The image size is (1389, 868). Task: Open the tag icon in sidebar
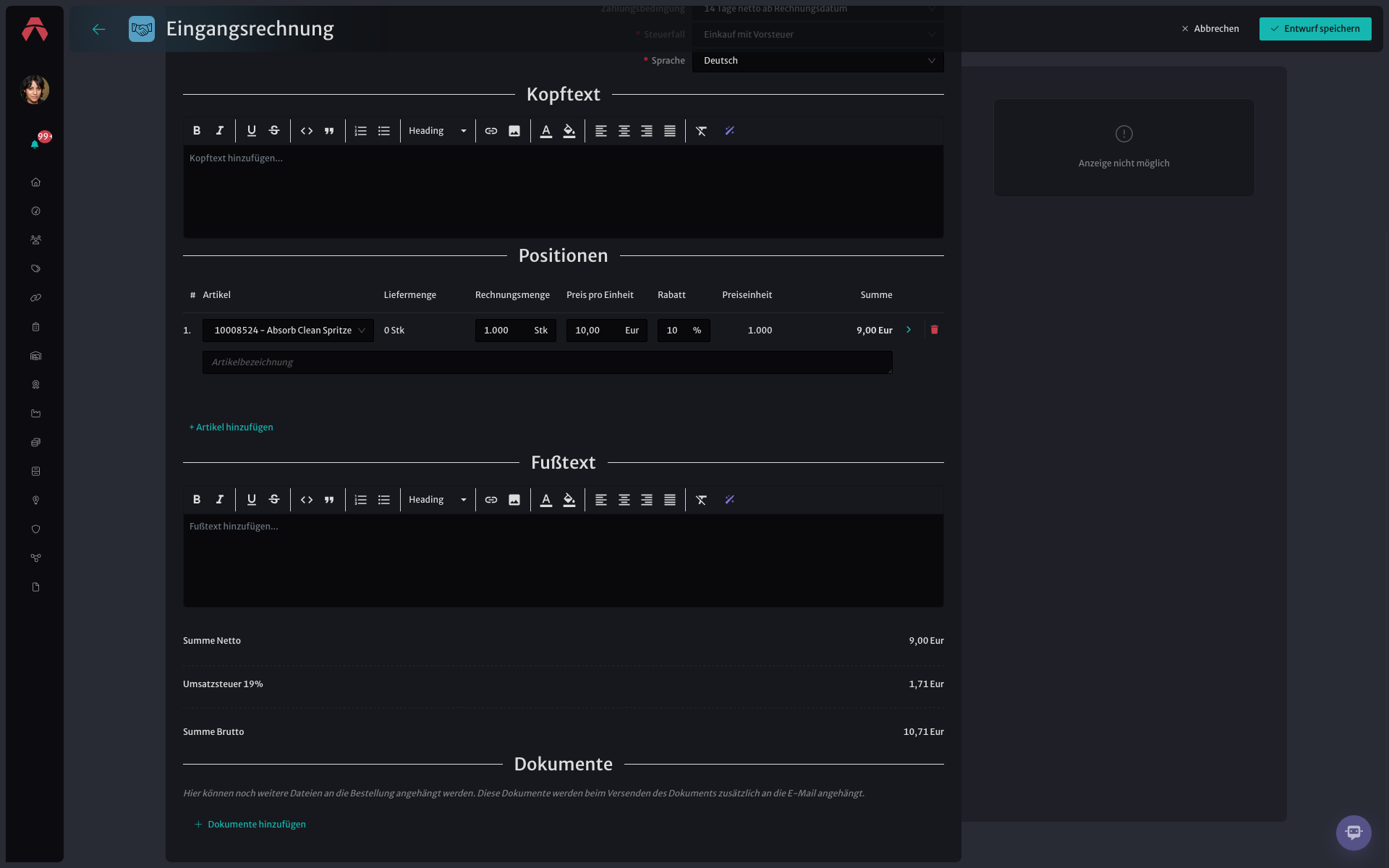click(x=35, y=269)
